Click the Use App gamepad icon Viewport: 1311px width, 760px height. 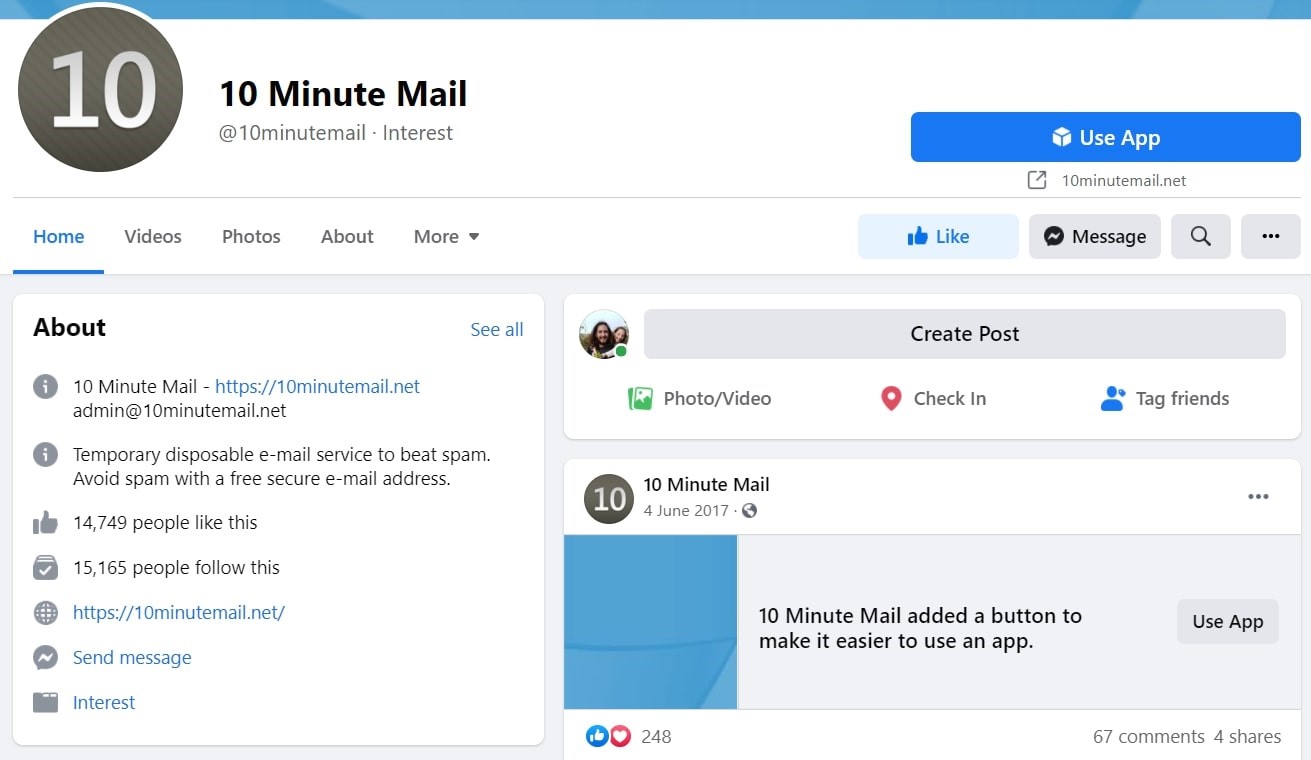(x=1062, y=138)
